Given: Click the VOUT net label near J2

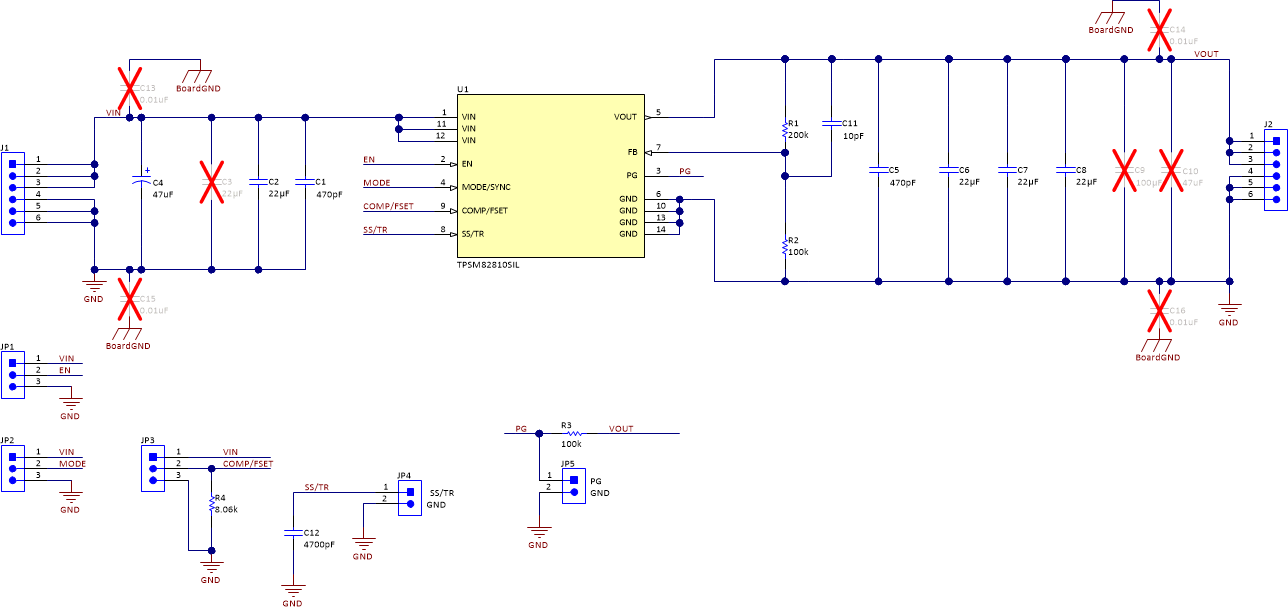Looking at the screenshot, I should pos(1207,55).
